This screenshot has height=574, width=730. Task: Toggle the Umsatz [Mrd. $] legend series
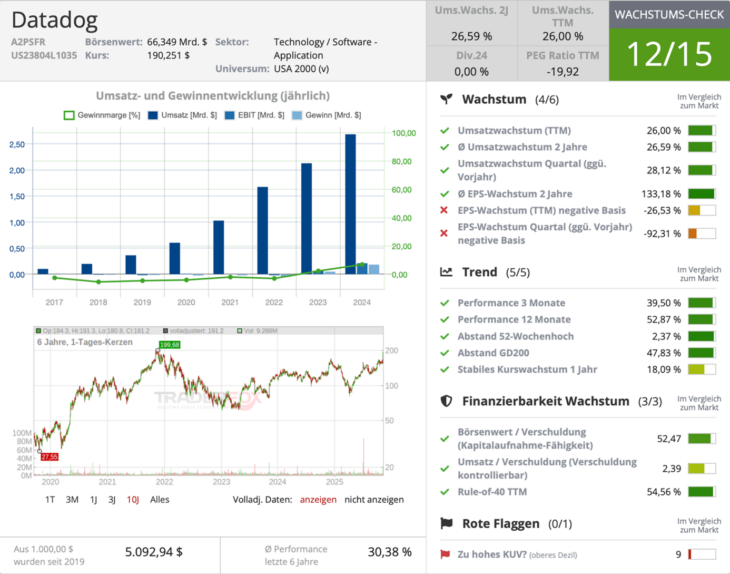click(x=184, y=116)
